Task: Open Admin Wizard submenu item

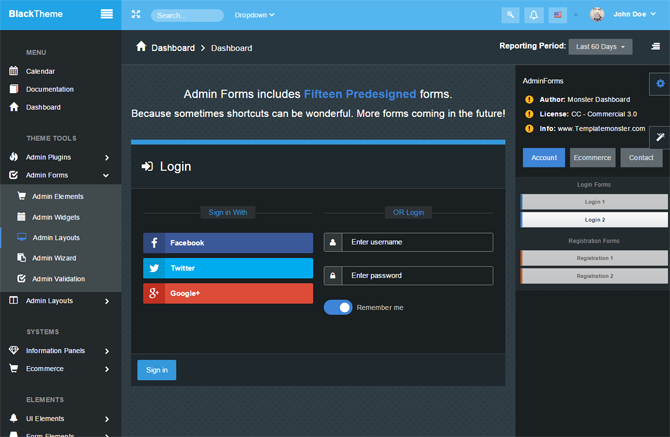Action: (x=54, y=258)
